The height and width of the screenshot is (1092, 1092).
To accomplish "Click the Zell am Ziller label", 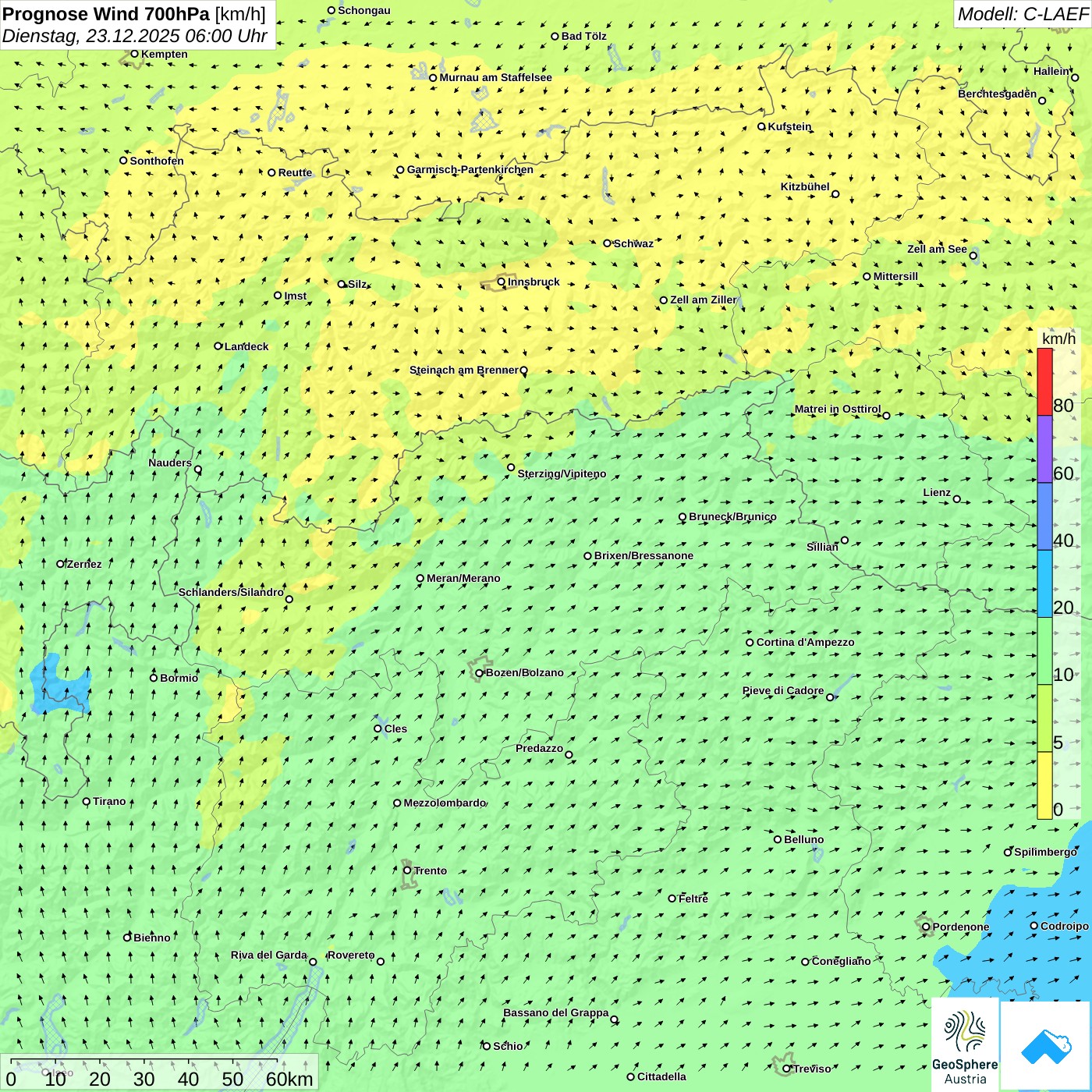I will pos(703,300).
